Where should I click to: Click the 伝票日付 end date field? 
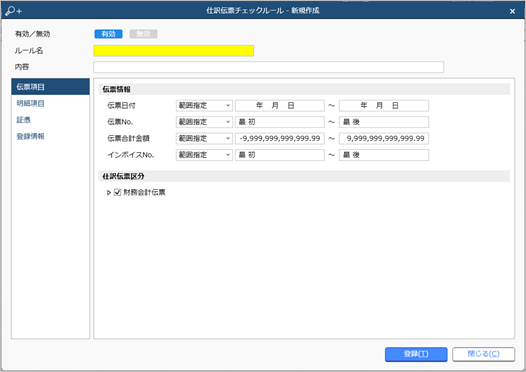pyautogui.click(x=384, y=105)
